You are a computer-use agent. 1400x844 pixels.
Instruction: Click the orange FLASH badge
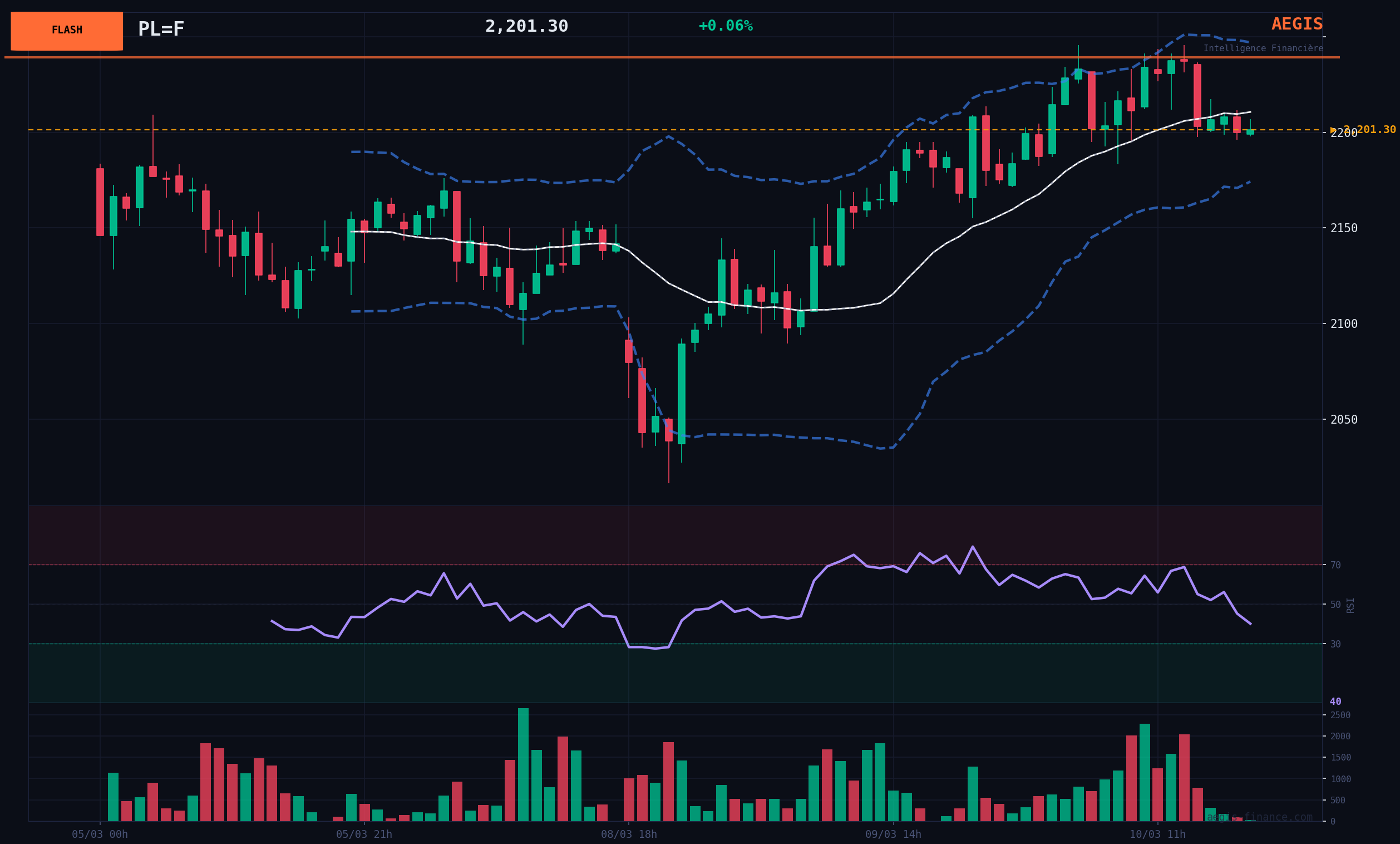point(66,31)
